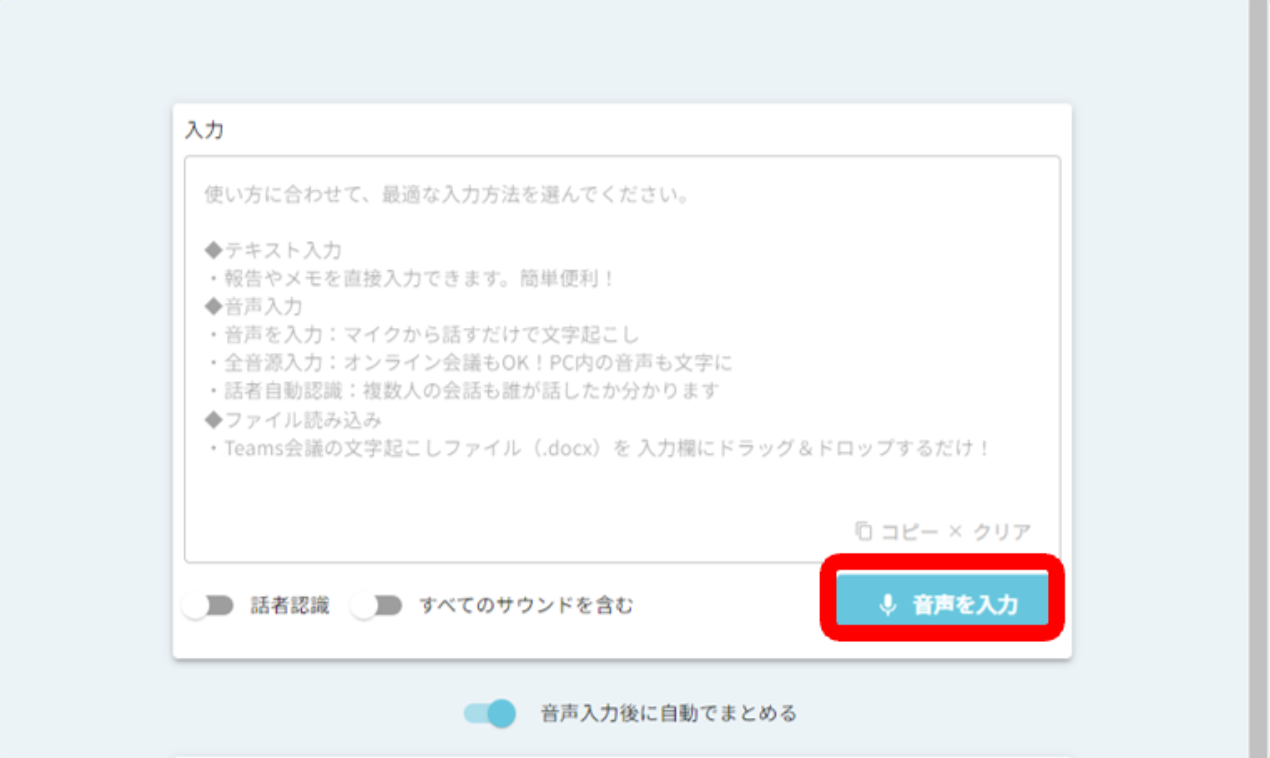
Task: Click the ◆テキスト入力 placeholder line
Action: tap(273, 250)
